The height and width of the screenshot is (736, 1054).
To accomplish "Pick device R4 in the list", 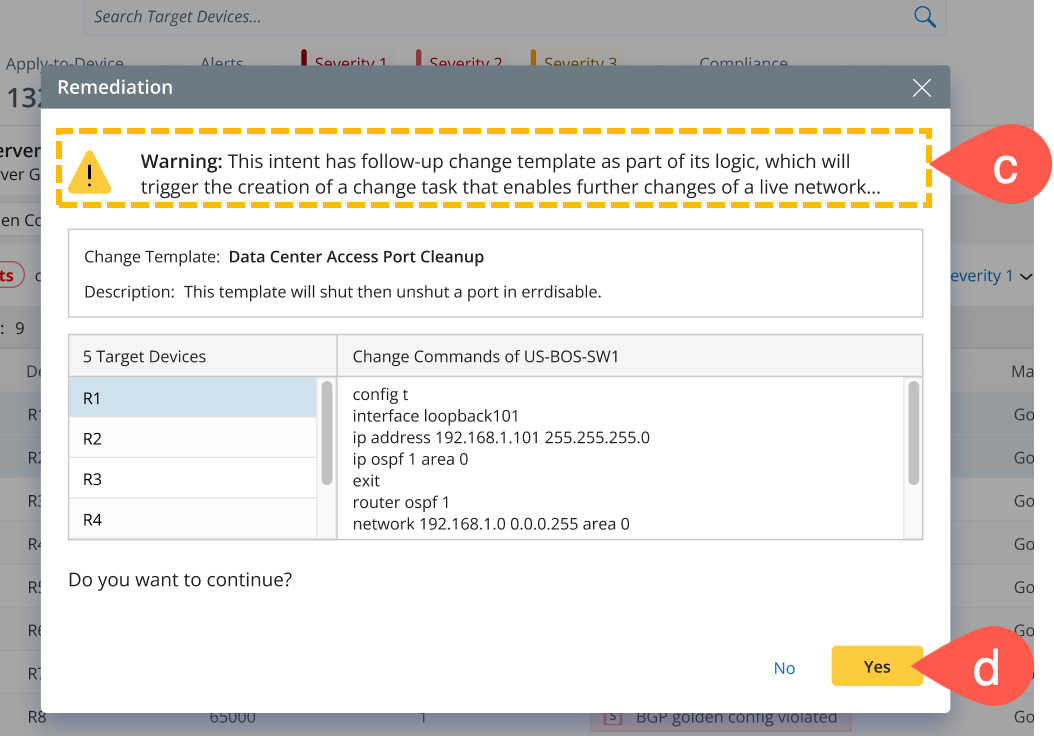I will pyautogui.click(x=192, y=519).
